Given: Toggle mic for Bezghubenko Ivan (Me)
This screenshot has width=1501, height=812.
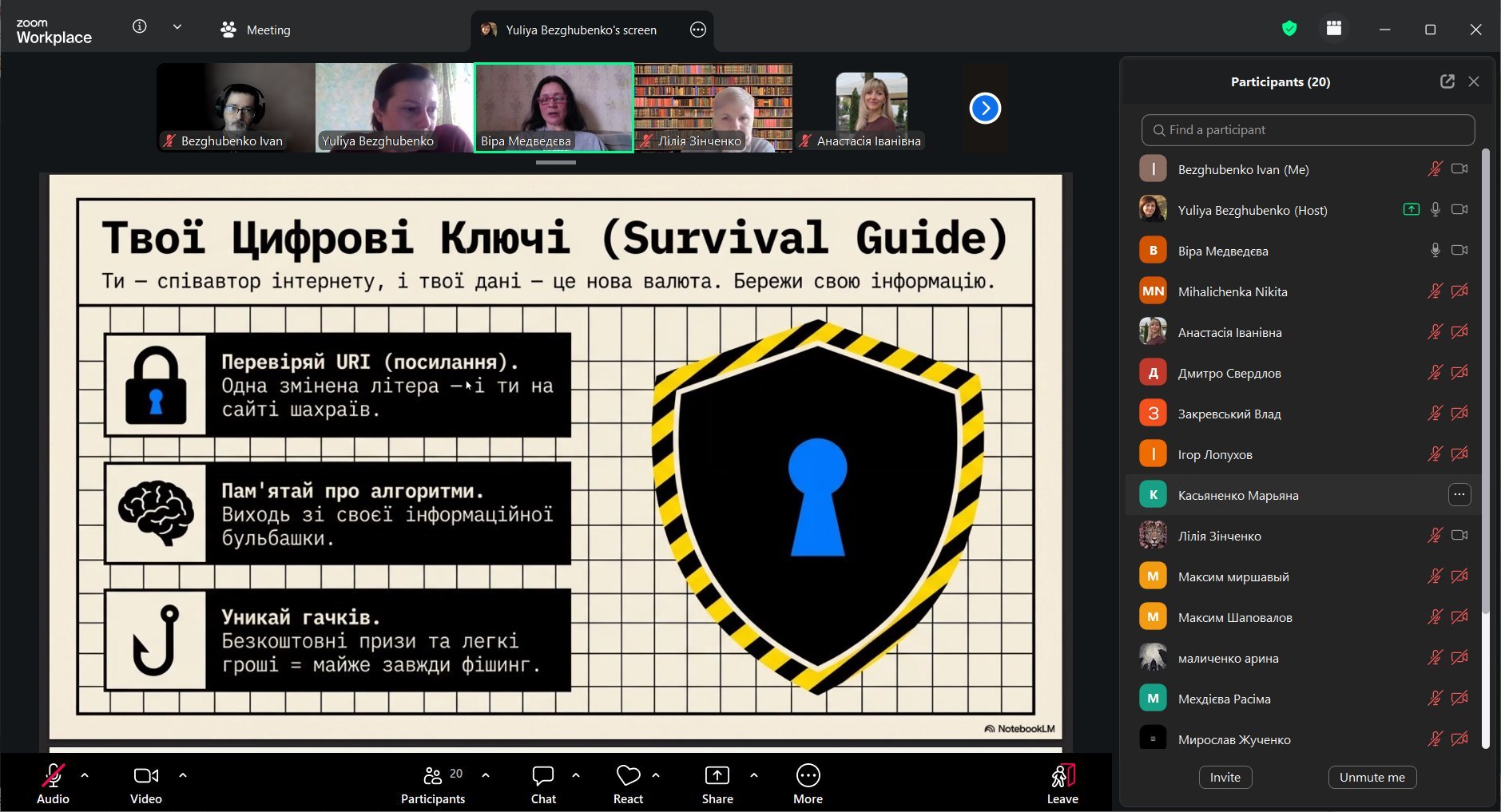Looking at the screenshot, I should (1435, 169).
